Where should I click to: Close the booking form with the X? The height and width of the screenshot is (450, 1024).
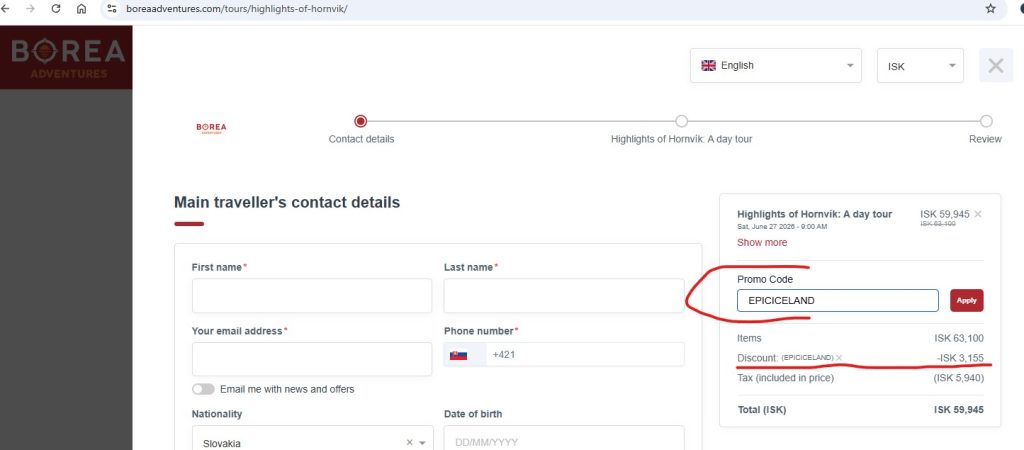[995, 66]
